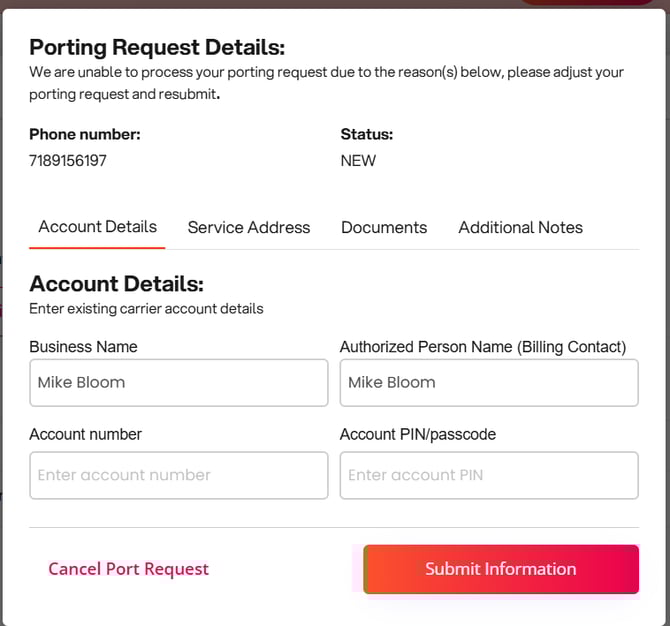The width and height of the screenshot is (670, 626).
Task: Focus the Enter account PIN field
Action: click(x=489, y=475)
